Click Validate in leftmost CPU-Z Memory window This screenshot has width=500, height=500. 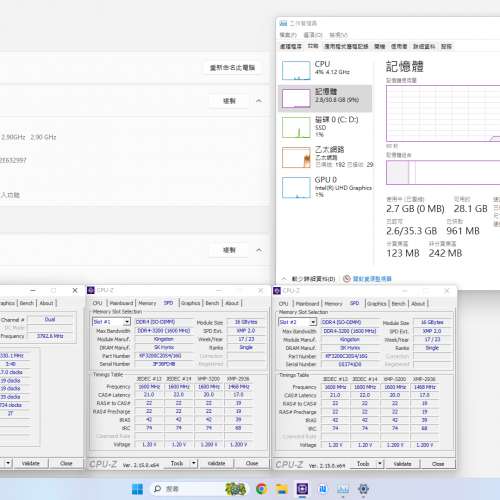coord(31,463)
